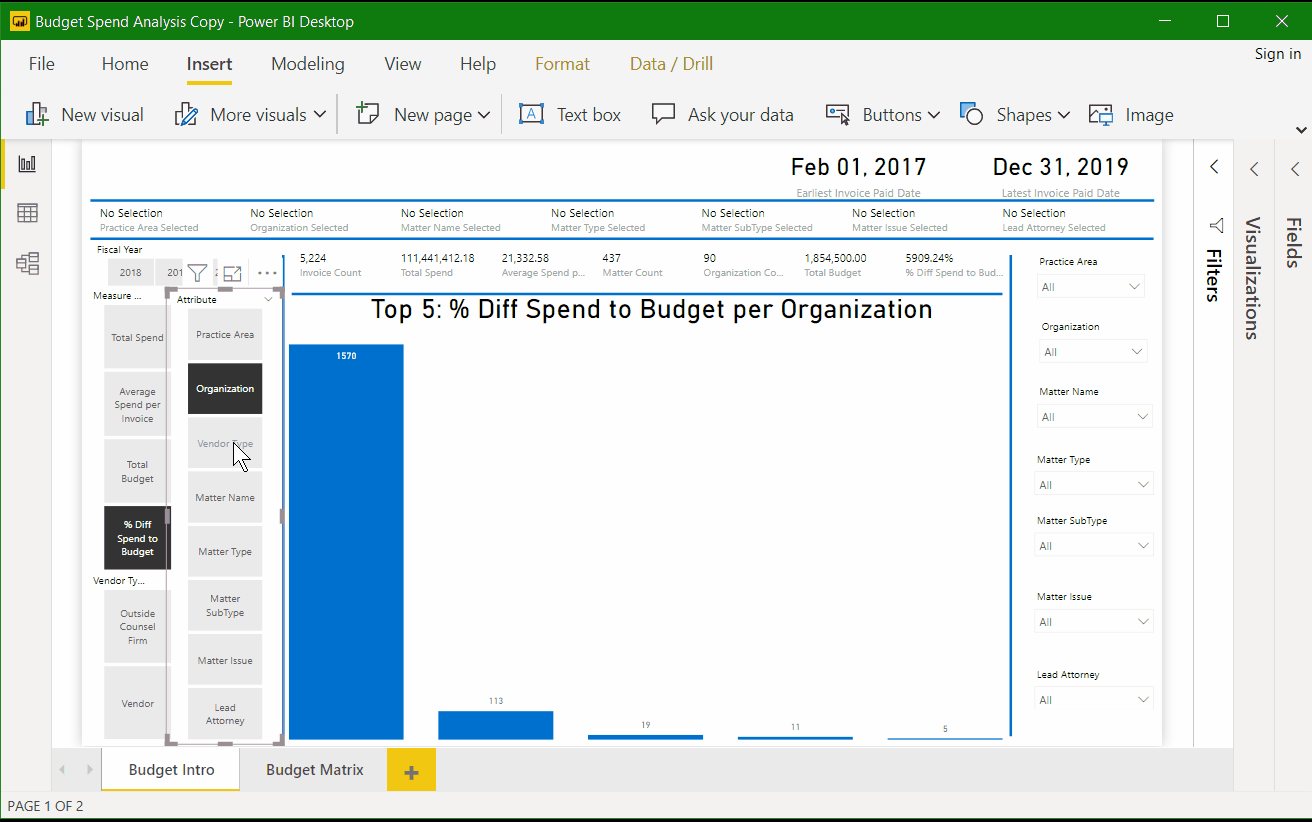The image size is (1312, 822).
Task: Switch to the Modeling ribbon tab
Action: point(308,64)
